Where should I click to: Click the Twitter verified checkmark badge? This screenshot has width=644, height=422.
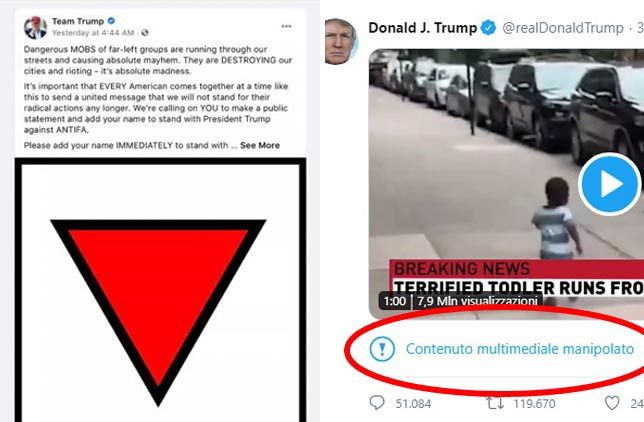click(x=488, y=28)
